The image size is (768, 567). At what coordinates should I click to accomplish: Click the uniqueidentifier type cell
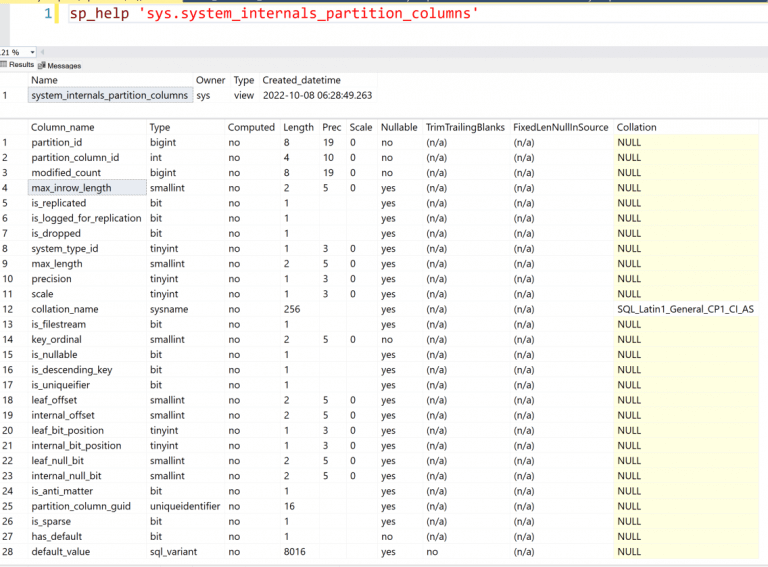tap(185, 506)
